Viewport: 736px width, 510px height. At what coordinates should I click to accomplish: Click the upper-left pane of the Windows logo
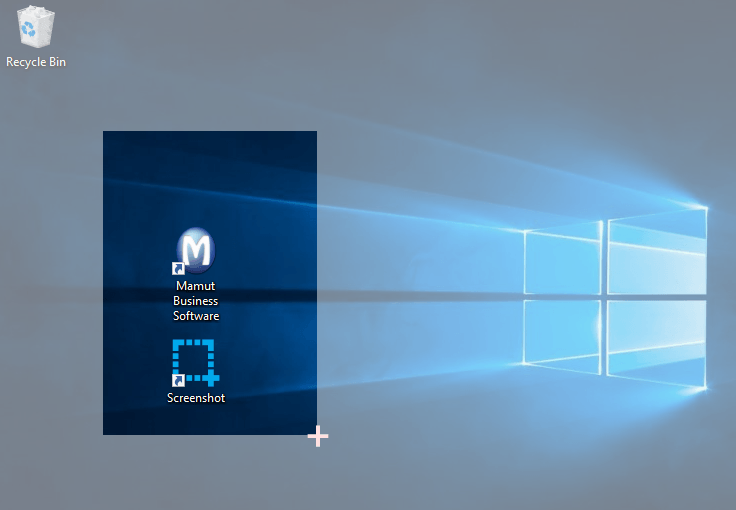(x=562, y=262)
